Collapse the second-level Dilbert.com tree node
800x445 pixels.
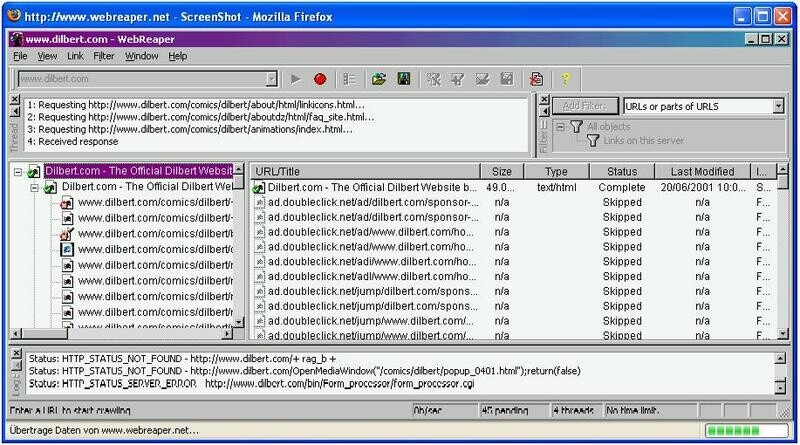34,188
